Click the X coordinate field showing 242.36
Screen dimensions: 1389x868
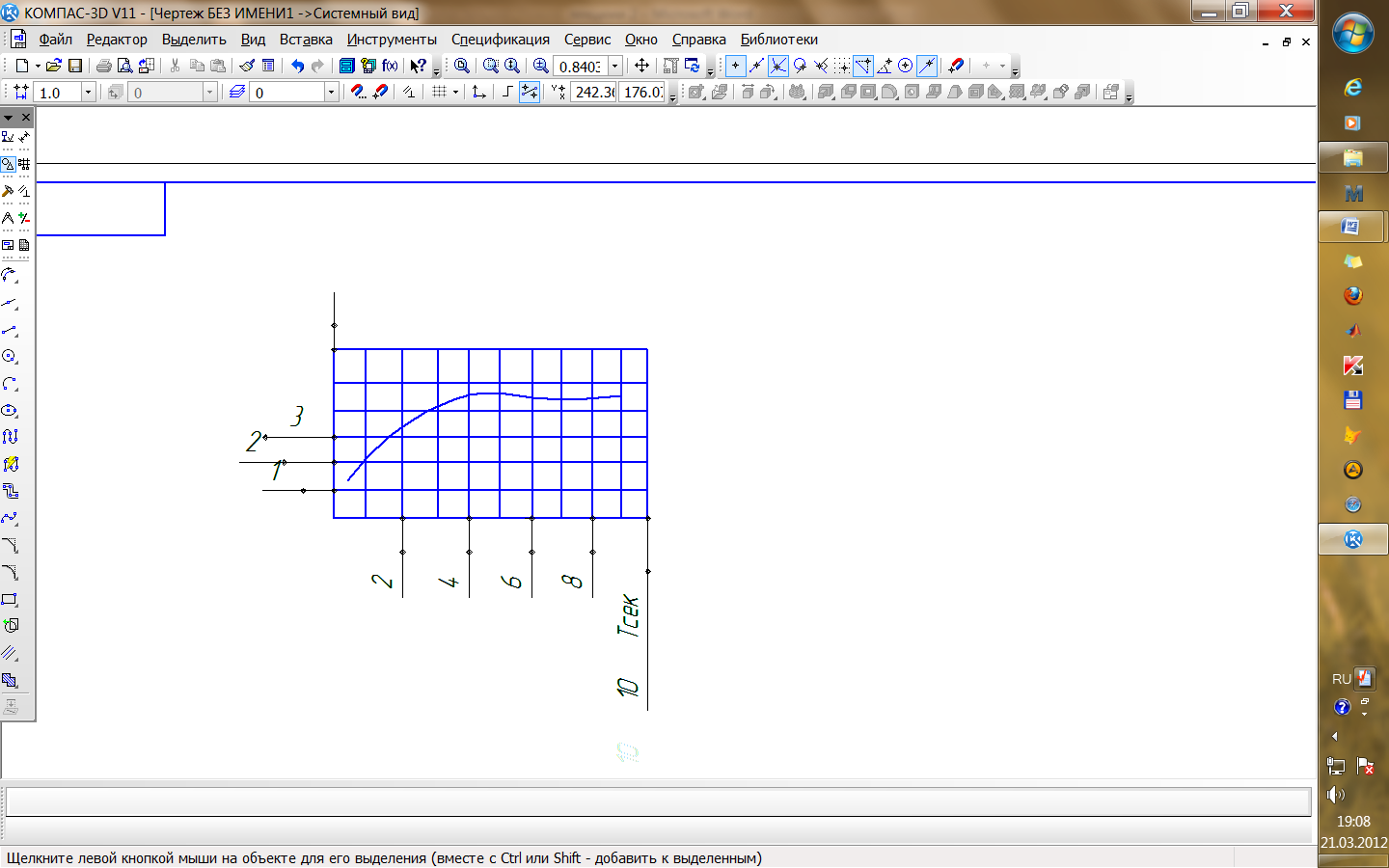pos(594,92)
